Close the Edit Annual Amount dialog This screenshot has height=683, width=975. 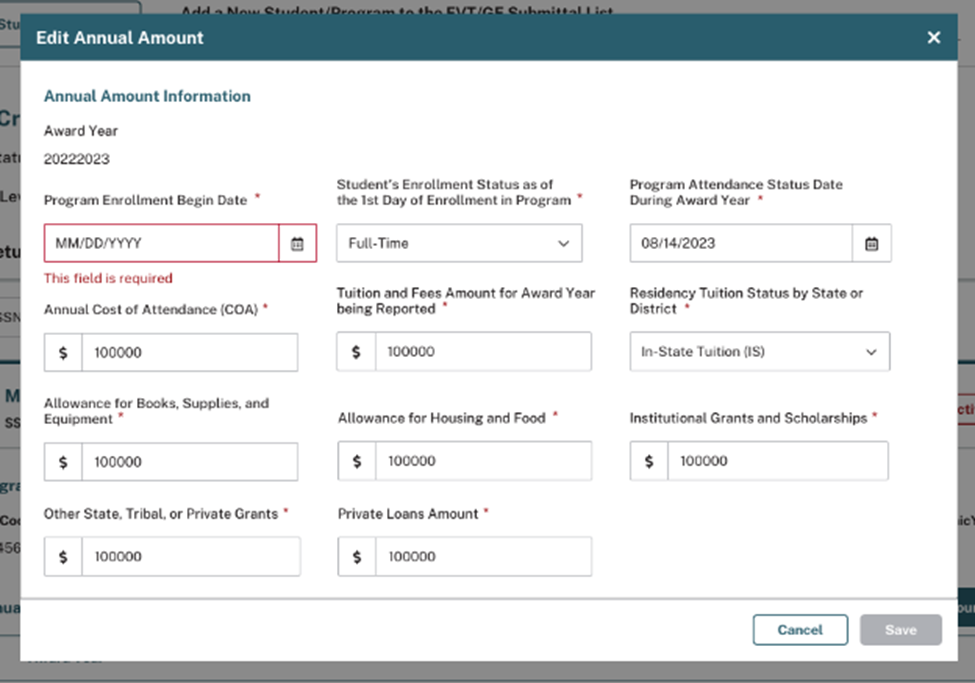coord(933,38)
